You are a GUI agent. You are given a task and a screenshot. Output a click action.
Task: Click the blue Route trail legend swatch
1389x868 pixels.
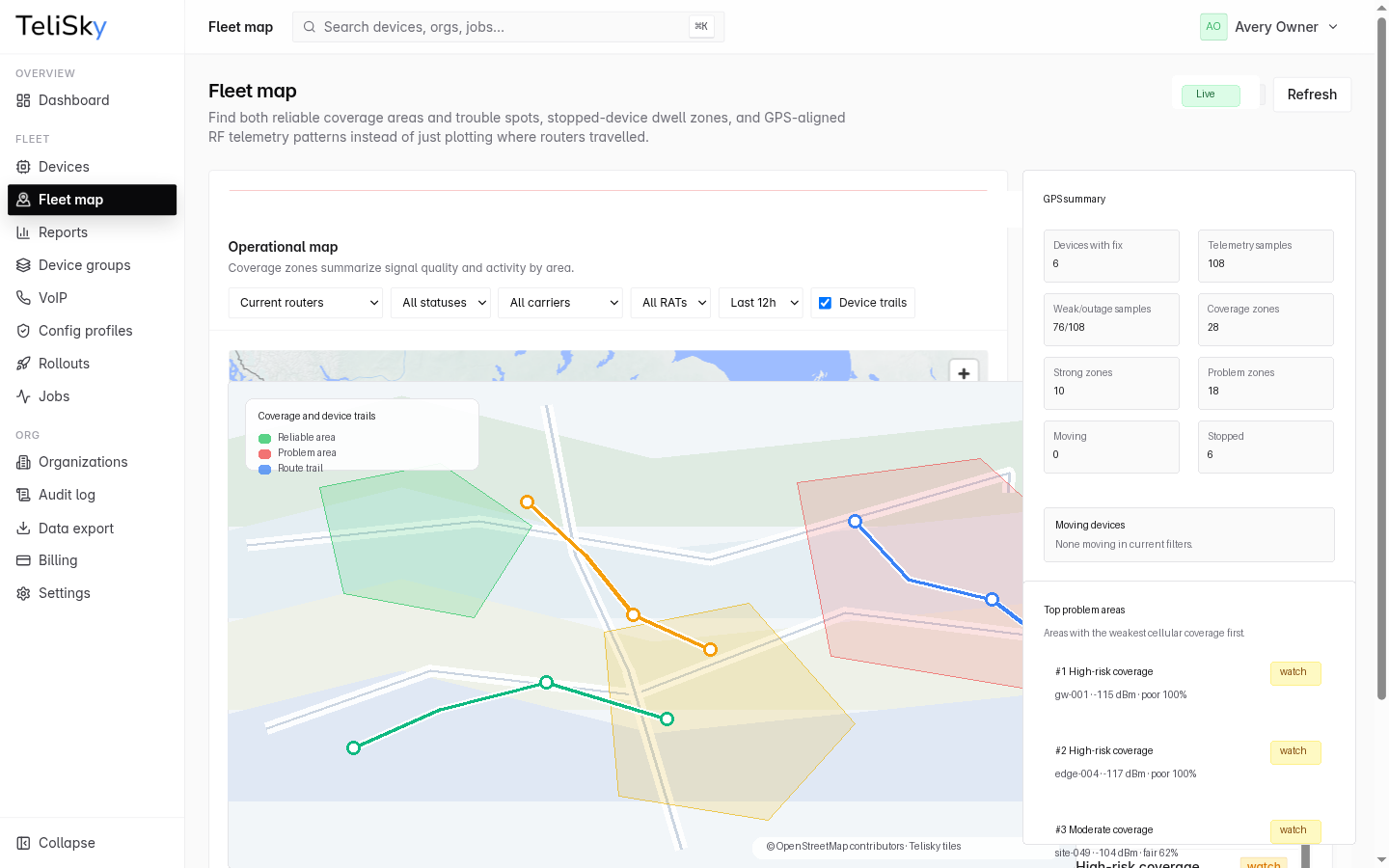pos(264,469)
